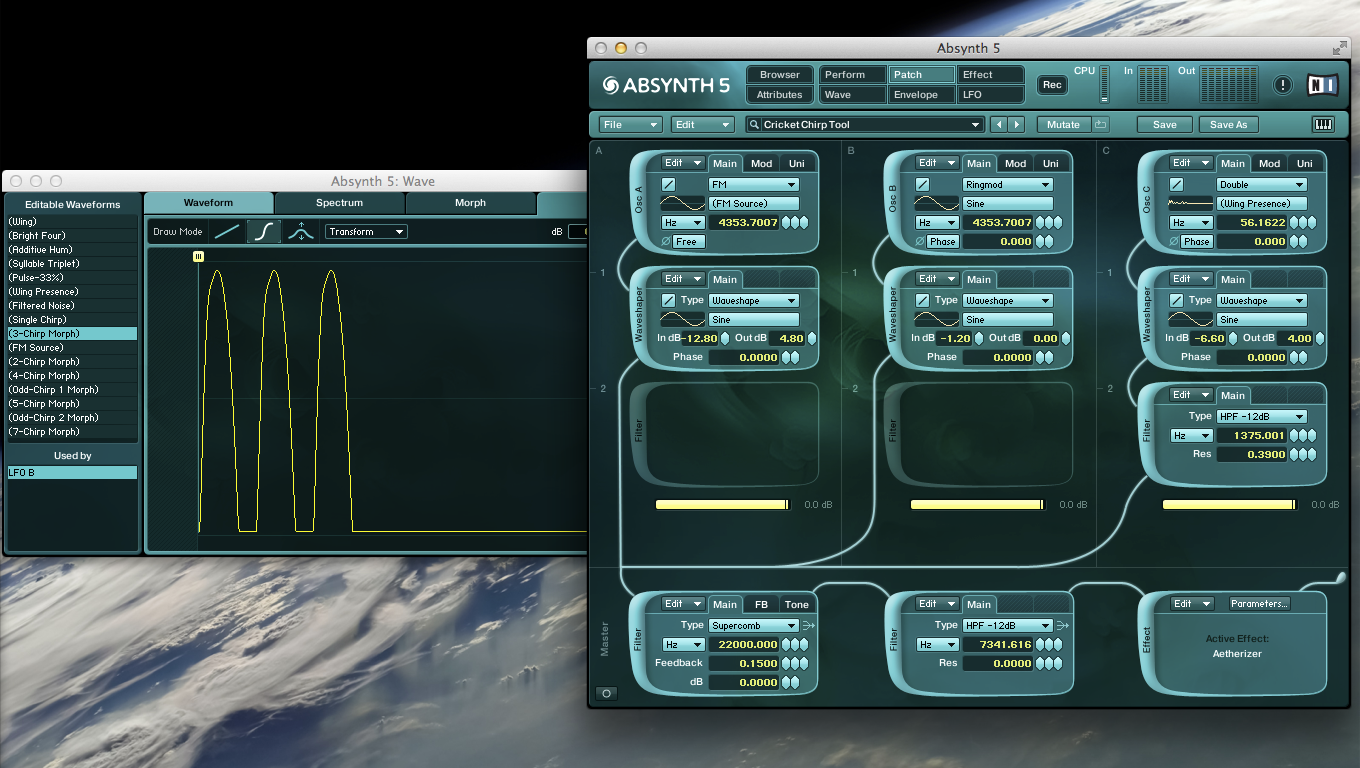This screenshot has height=768, width=1360.
Task: Click Osc B Sine waveform preview
Action: tap(935, 203)
